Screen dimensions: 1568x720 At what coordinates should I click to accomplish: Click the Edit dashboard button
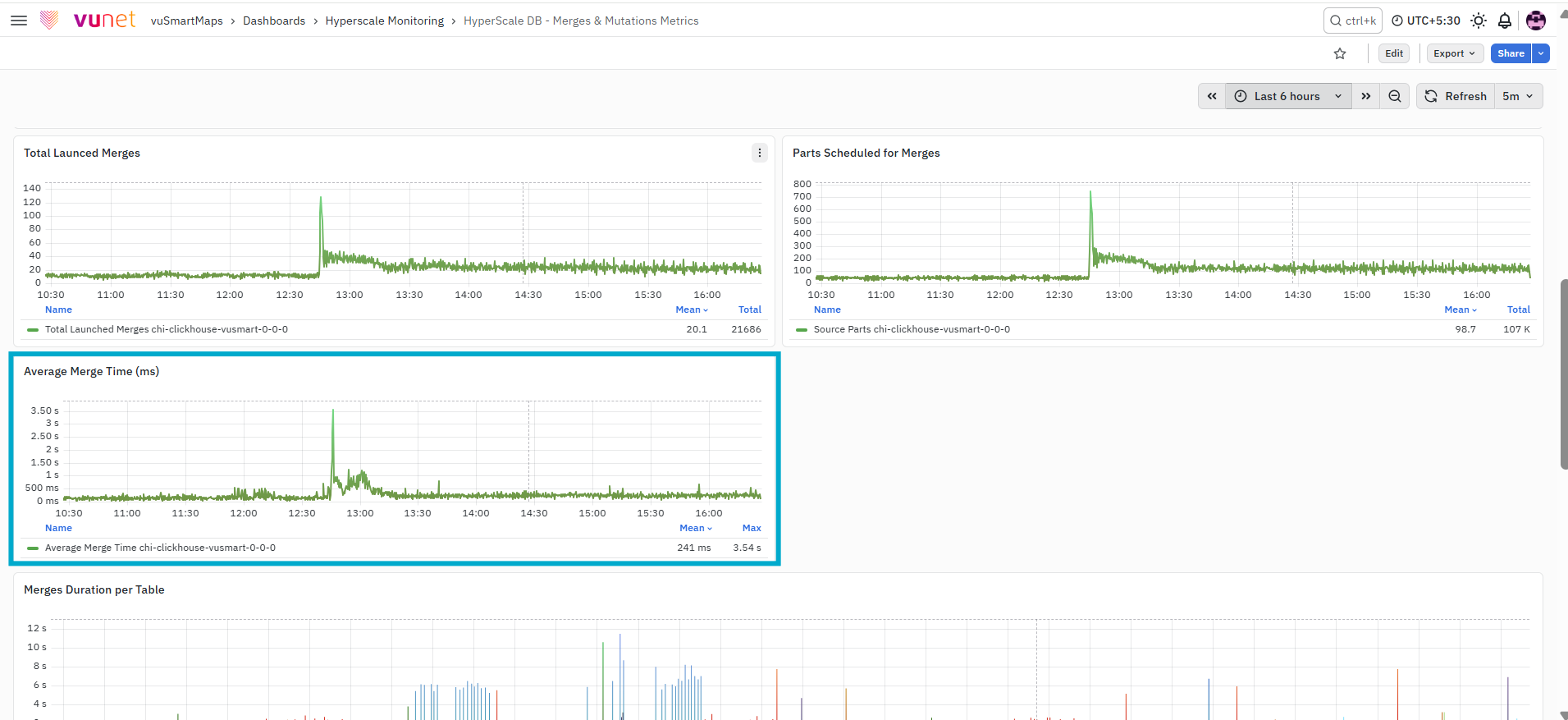[x=1394, y=53]
